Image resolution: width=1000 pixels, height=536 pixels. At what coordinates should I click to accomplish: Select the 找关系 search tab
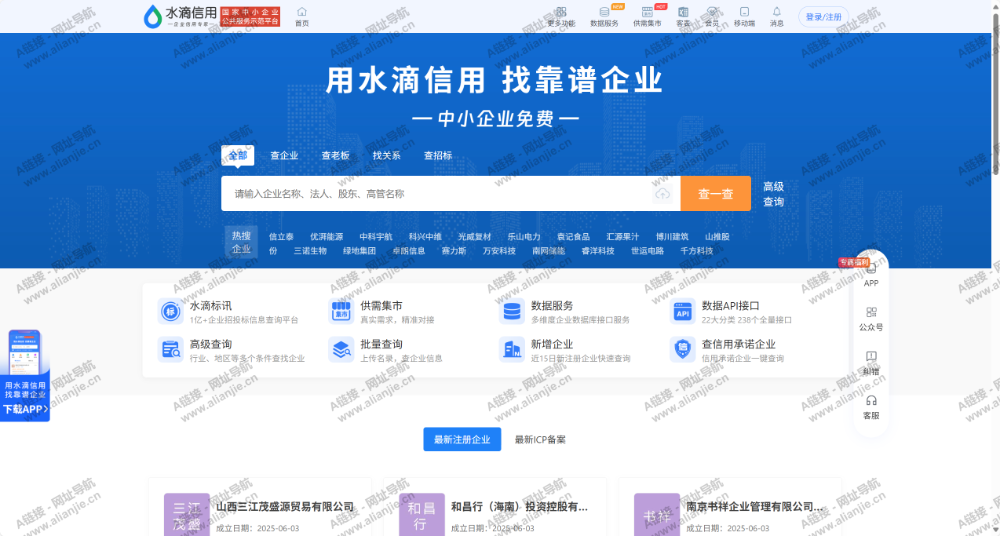pyautogui.click(x=386, y=155)
